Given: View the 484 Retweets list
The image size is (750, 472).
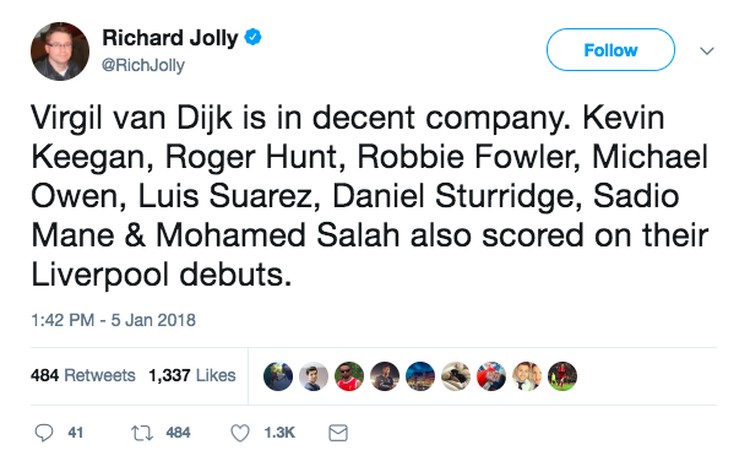Looking at the screenshot, I should pyautogui.click(x=83, y=376).
